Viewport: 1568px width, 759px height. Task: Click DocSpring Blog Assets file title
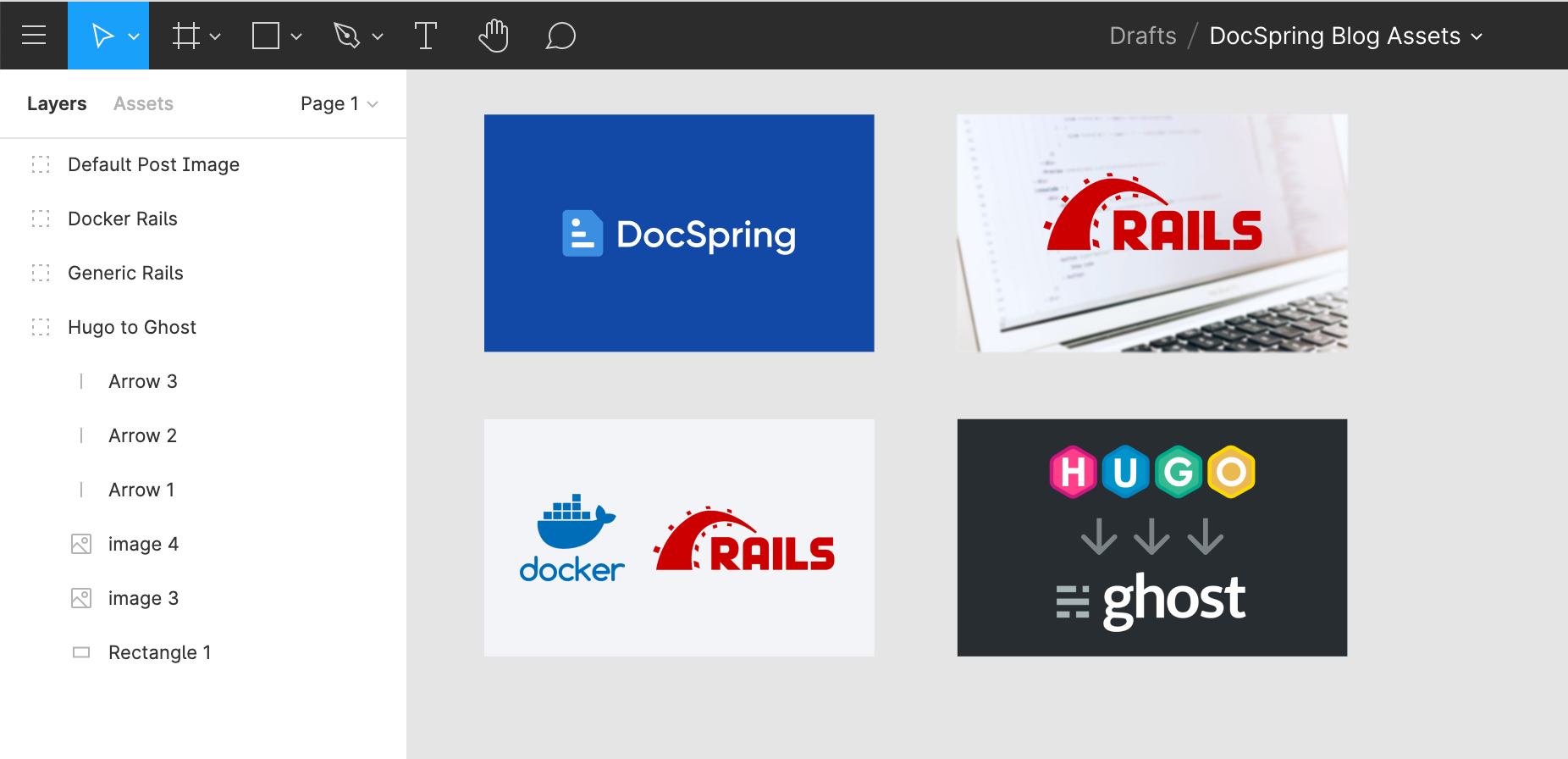pos(1334,36)
